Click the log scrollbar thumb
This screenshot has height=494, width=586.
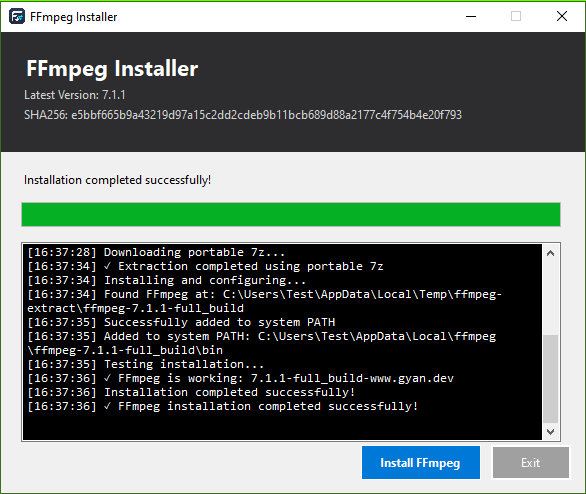click(550, 379)
